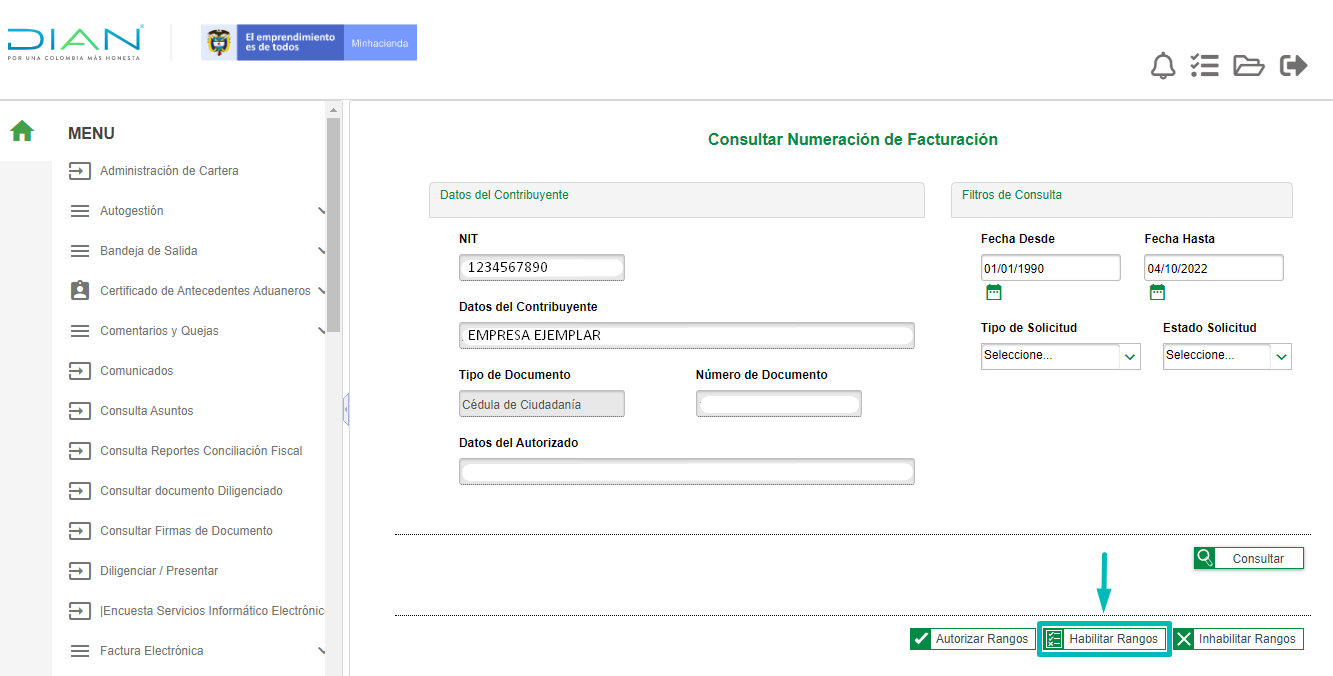Open Comunicados menu item
The image size is (1333, 676).
tap(136, 371)
